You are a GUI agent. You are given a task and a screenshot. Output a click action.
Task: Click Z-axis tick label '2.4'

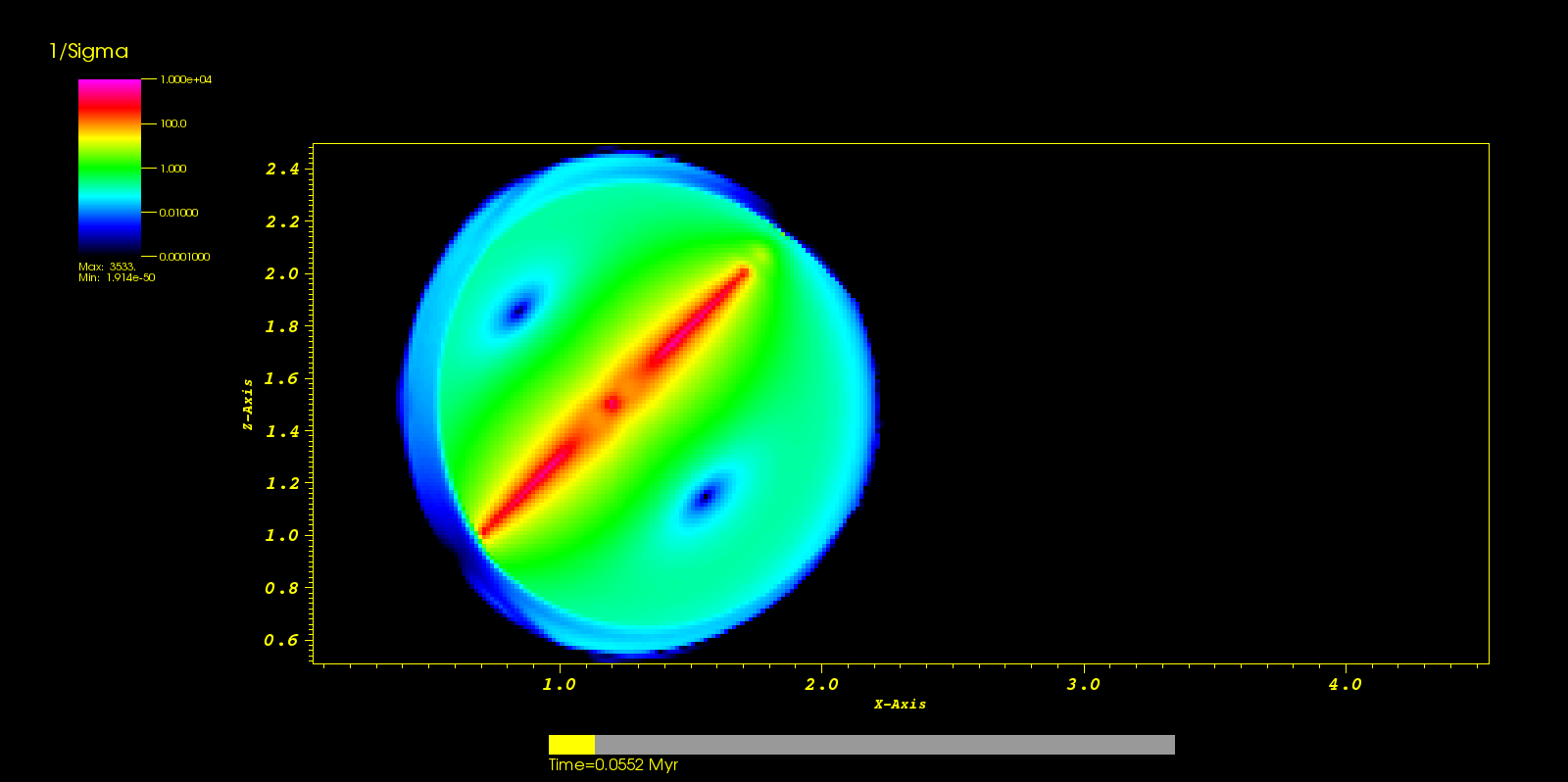click(x=282, y=169)
